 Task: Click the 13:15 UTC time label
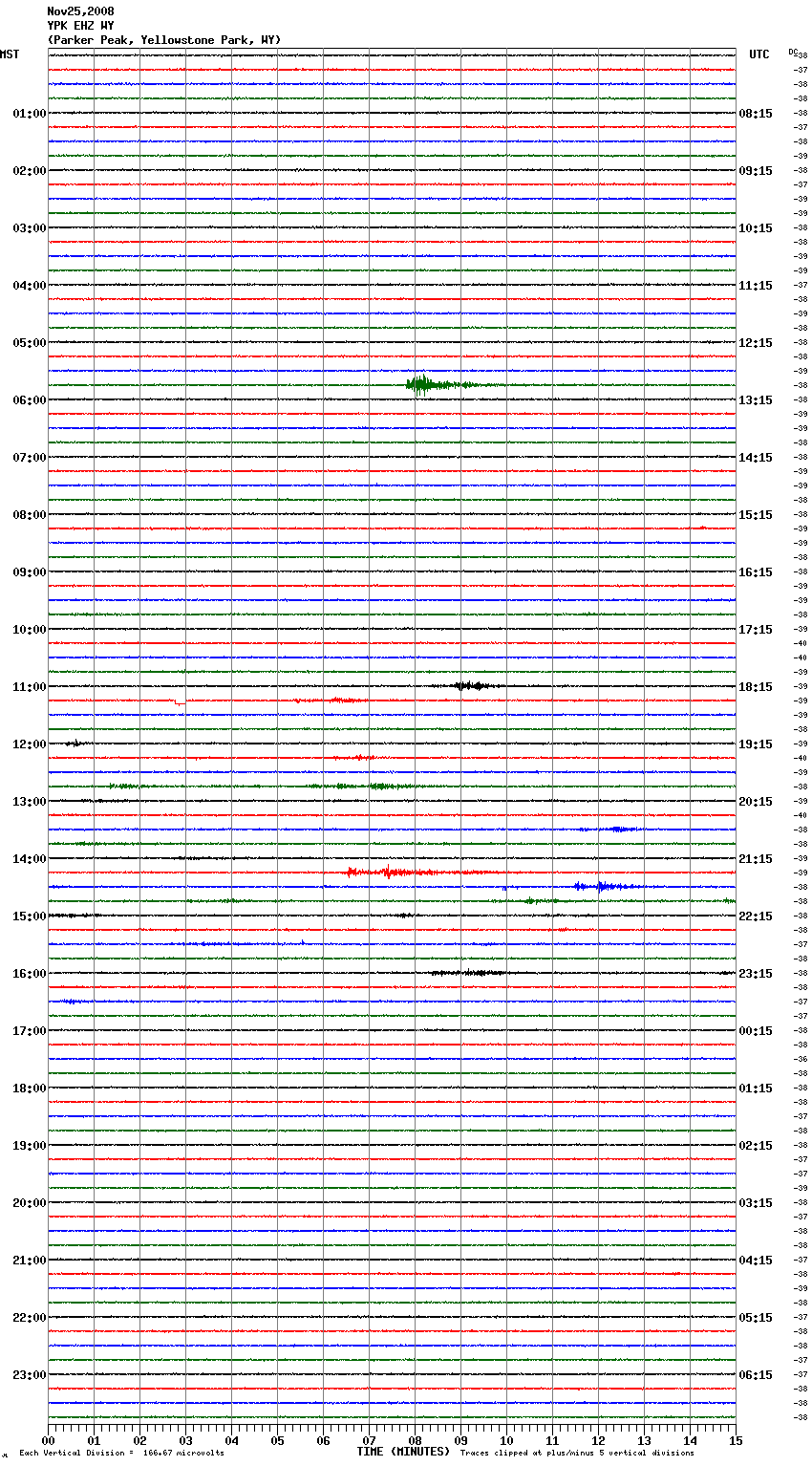pyautogui.click(x=756, y=400)
